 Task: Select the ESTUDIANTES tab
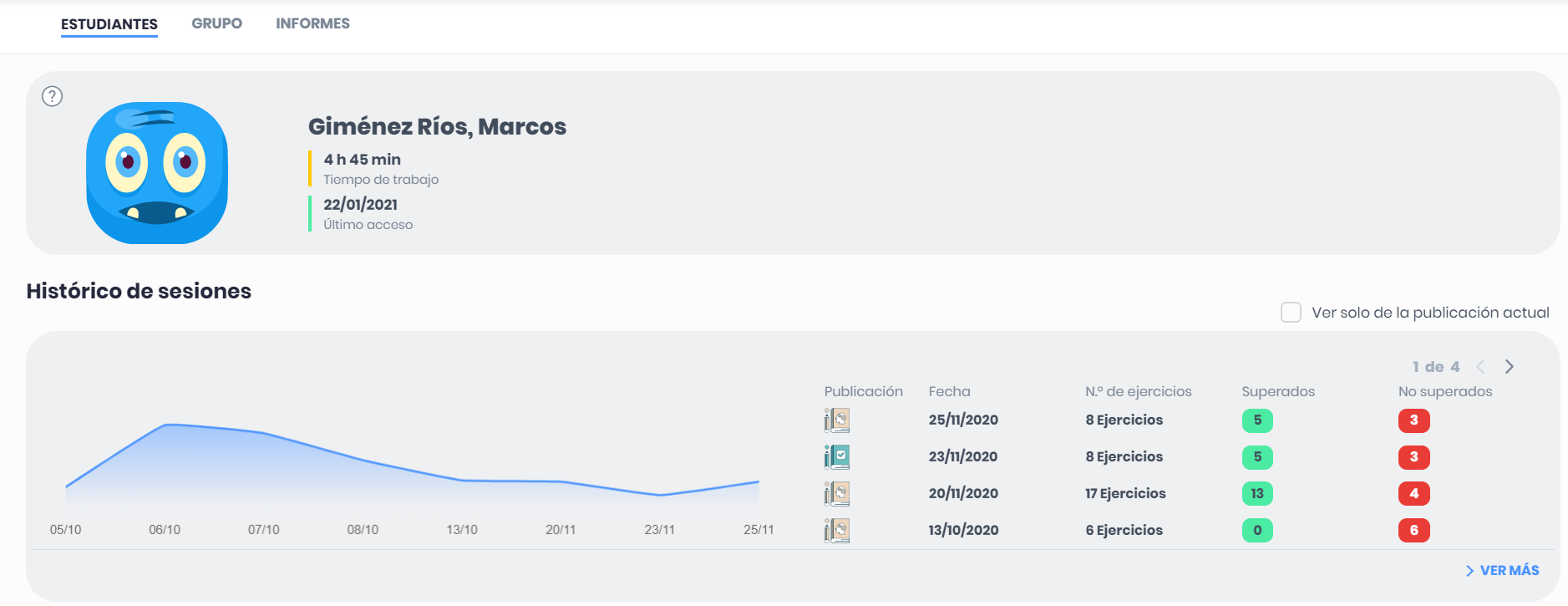109,24
